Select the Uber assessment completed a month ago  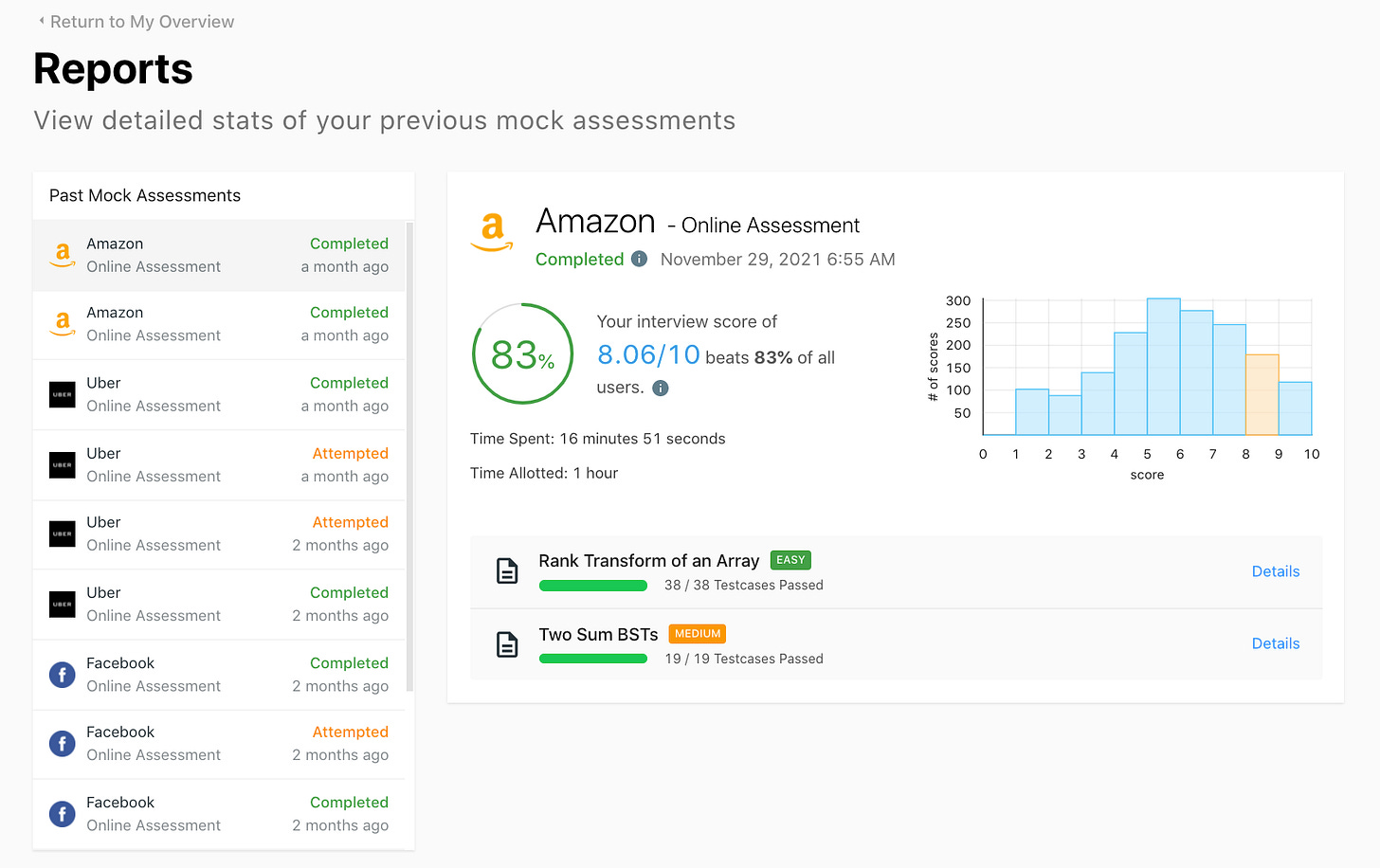coord(219,395)
